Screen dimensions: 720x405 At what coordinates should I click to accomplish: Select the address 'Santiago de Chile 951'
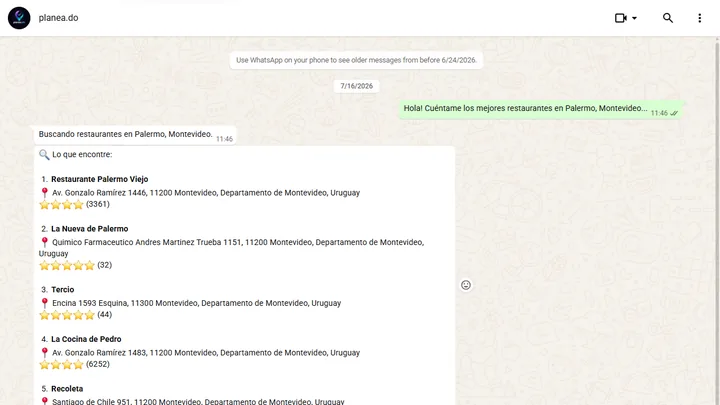coord(91,401)
